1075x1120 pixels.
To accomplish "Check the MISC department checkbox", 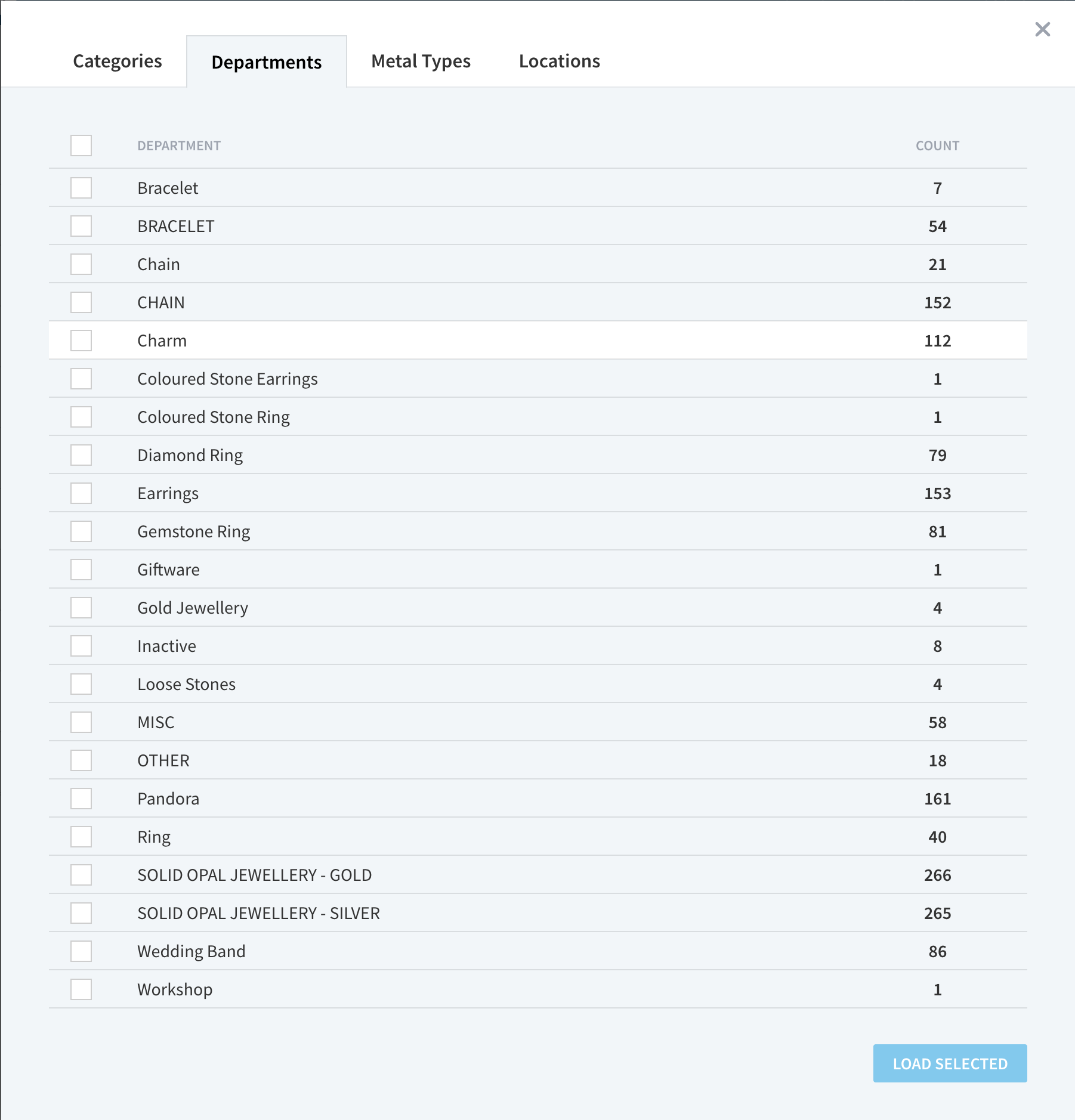I will [x=81, y=722].
